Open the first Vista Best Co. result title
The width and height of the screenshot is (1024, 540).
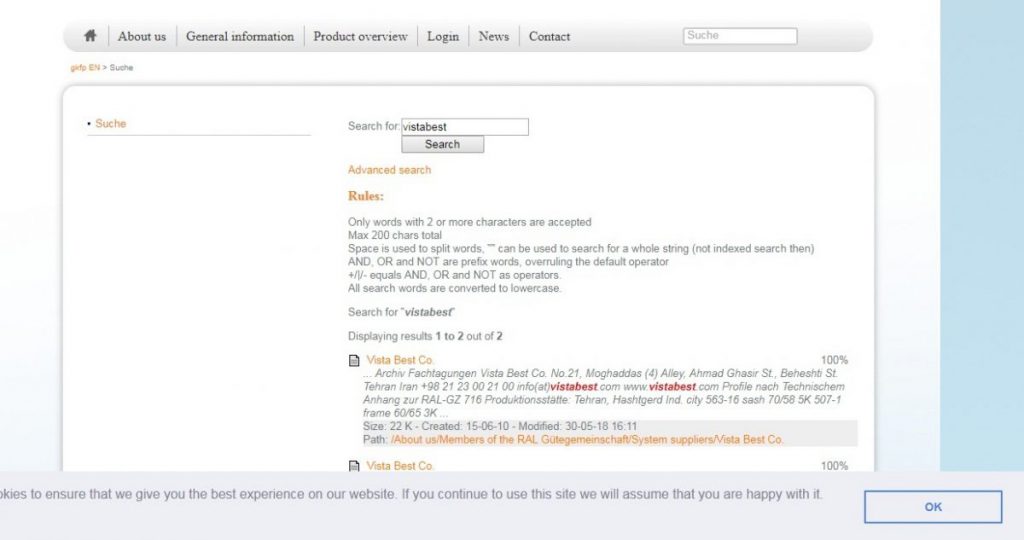[x=400, y=360]
